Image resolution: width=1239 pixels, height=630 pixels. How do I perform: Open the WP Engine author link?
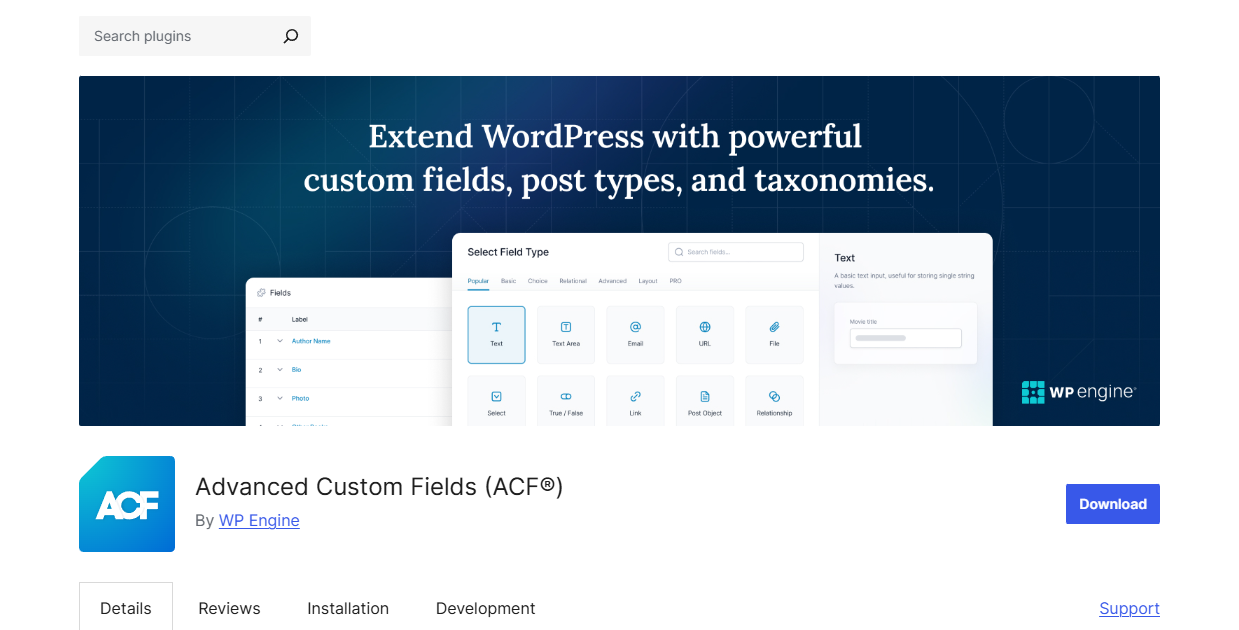click(x=259, y=520)
